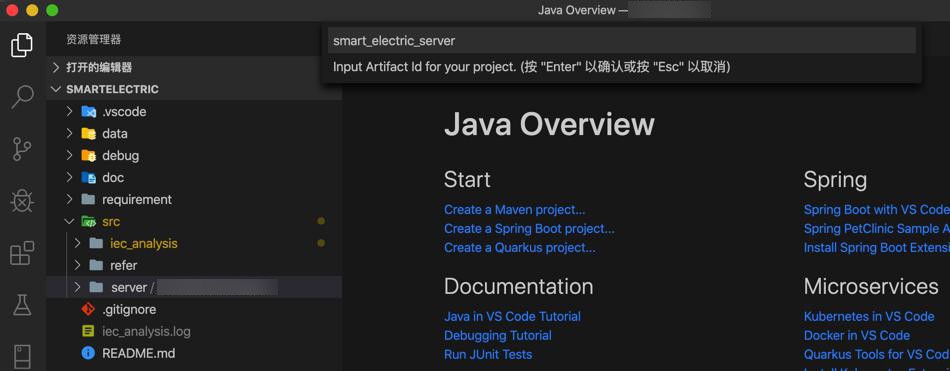950x371 pixels.
Task: Open Docker in VS Code link
Action: tap(857, 335)
